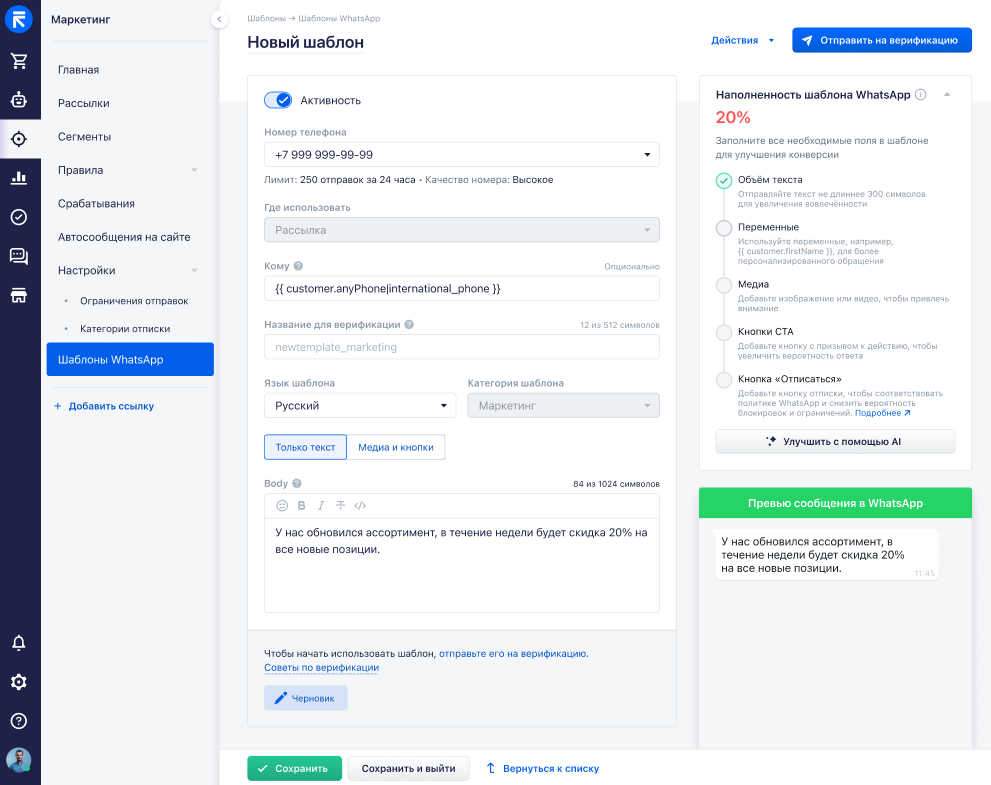Click Отправить на верификацию button
The width and height of the screenshot is (991, 785).
coord(881,41)
